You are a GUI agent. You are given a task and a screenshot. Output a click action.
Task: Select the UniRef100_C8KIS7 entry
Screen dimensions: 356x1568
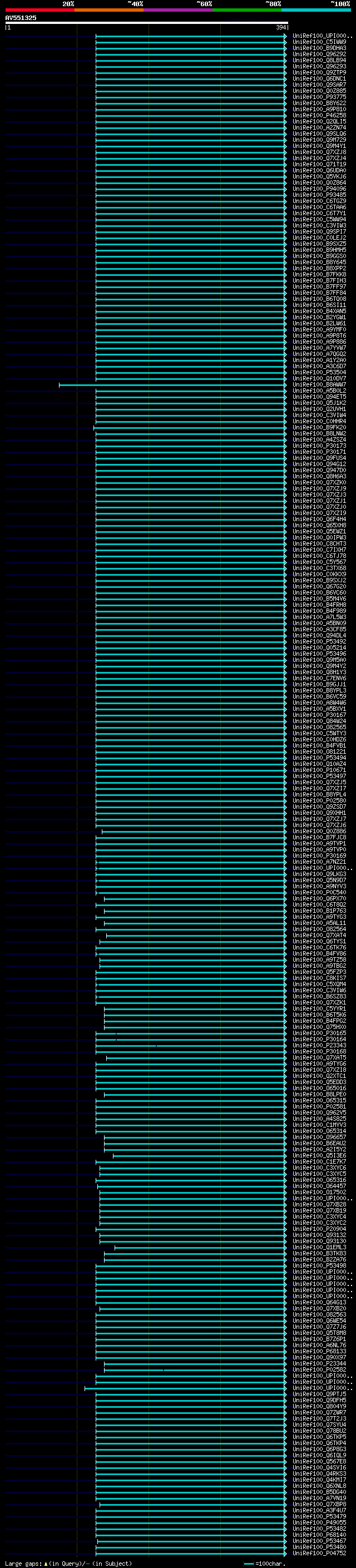click(x=319, y=977)
